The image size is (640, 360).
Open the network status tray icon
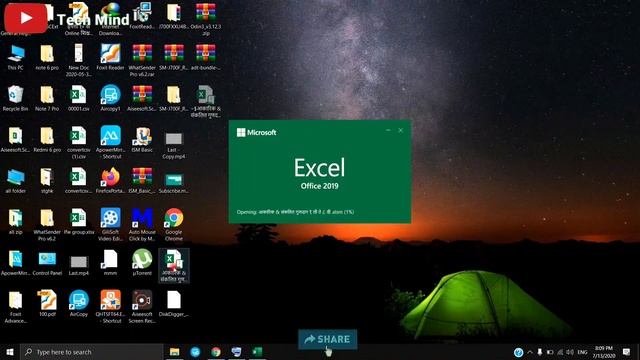coord(560,352)
